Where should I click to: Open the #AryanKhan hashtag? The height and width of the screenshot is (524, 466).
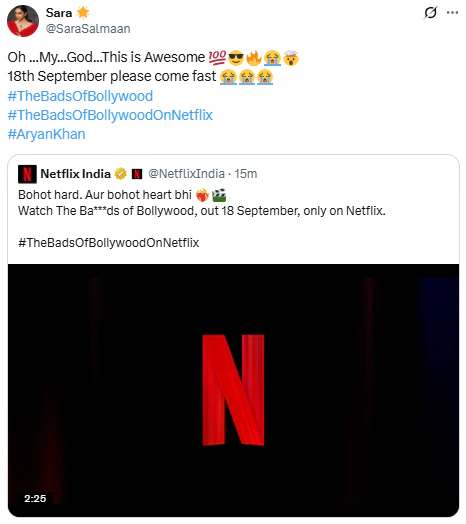point(46,134)
